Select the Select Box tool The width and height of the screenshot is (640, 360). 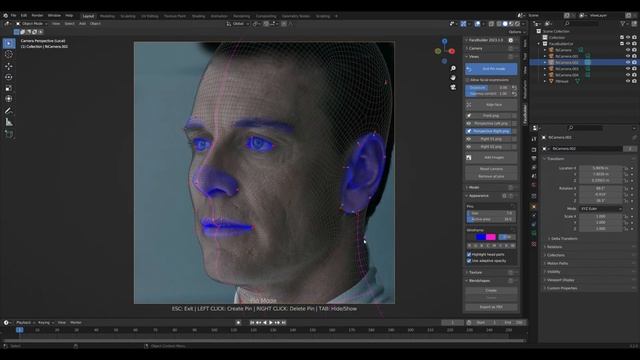click(x=9, y=43)
